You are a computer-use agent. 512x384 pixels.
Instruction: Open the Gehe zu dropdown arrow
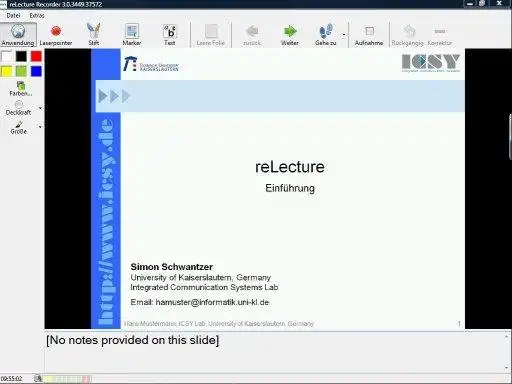point(344,34)
